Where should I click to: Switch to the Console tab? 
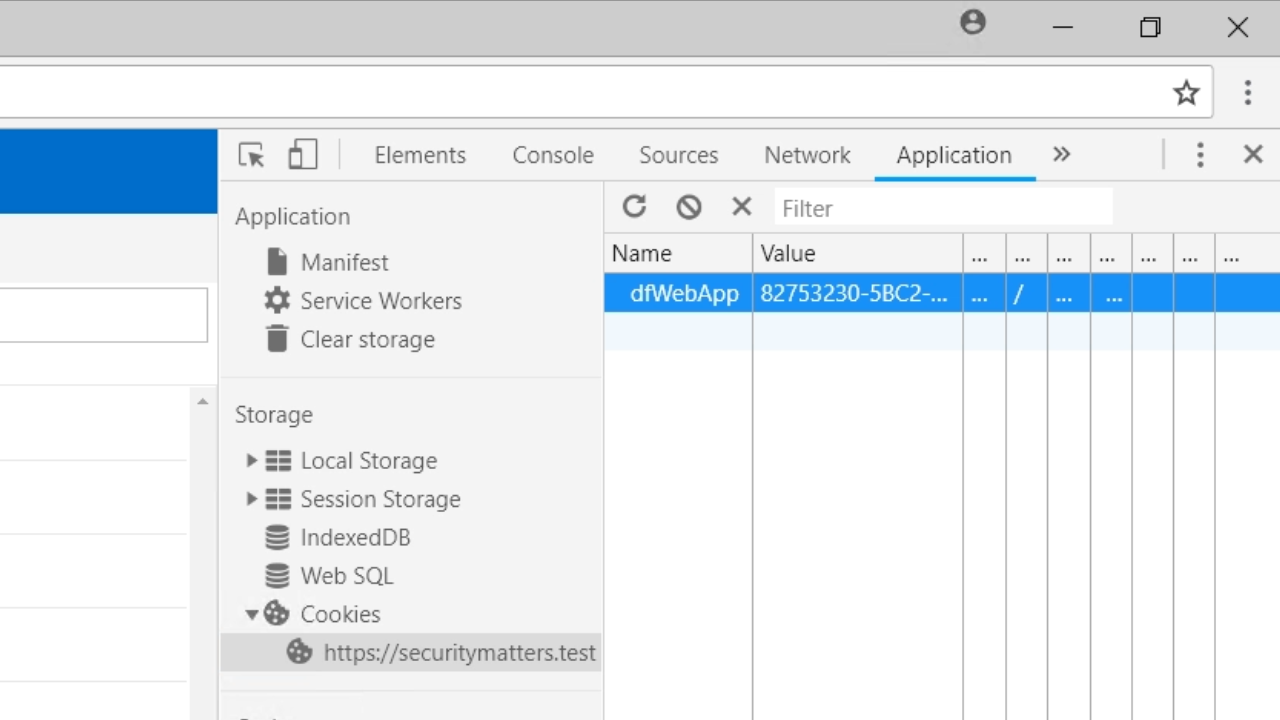point(553,155)
